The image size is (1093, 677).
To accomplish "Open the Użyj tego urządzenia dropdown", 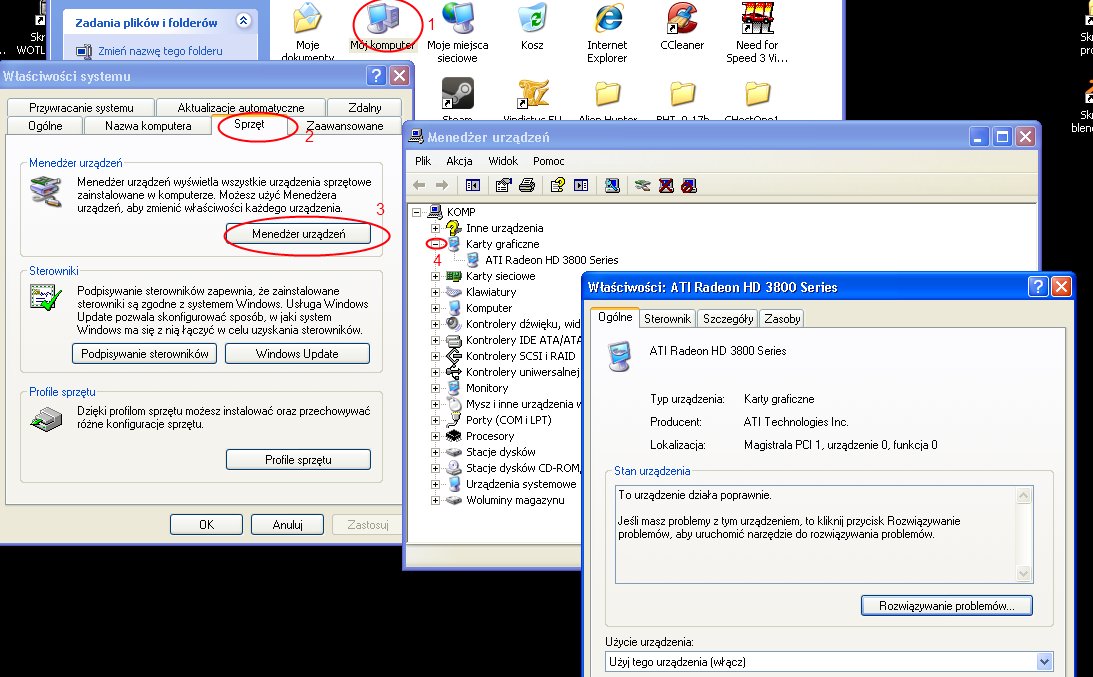I will 1044,661.
